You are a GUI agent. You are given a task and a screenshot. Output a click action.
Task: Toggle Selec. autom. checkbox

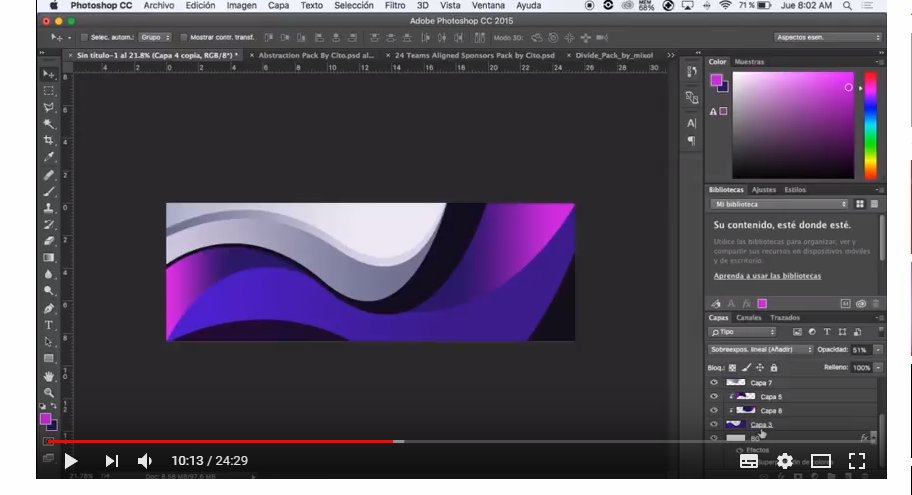tap(84, 37)
